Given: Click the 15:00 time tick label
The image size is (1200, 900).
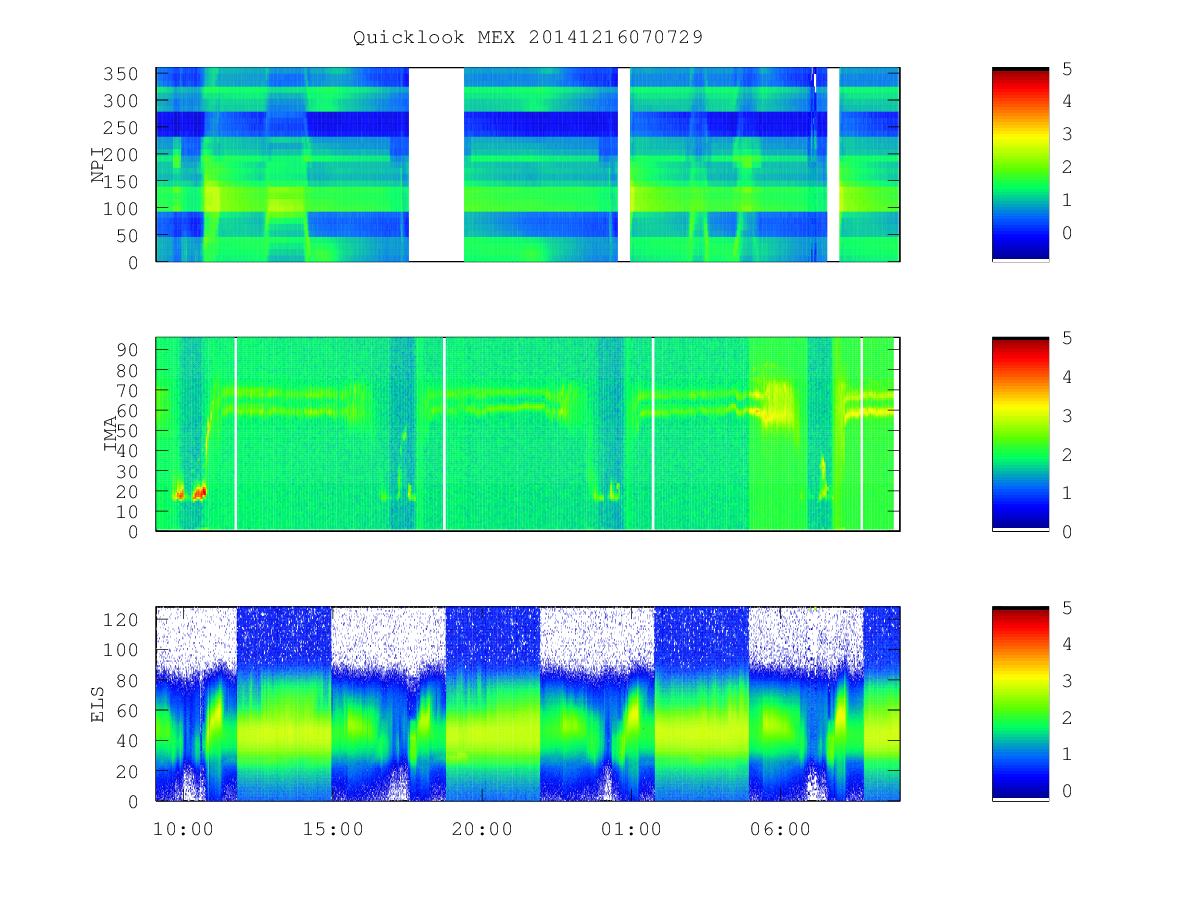Looking at the screenshot, I should click(332, 829).
